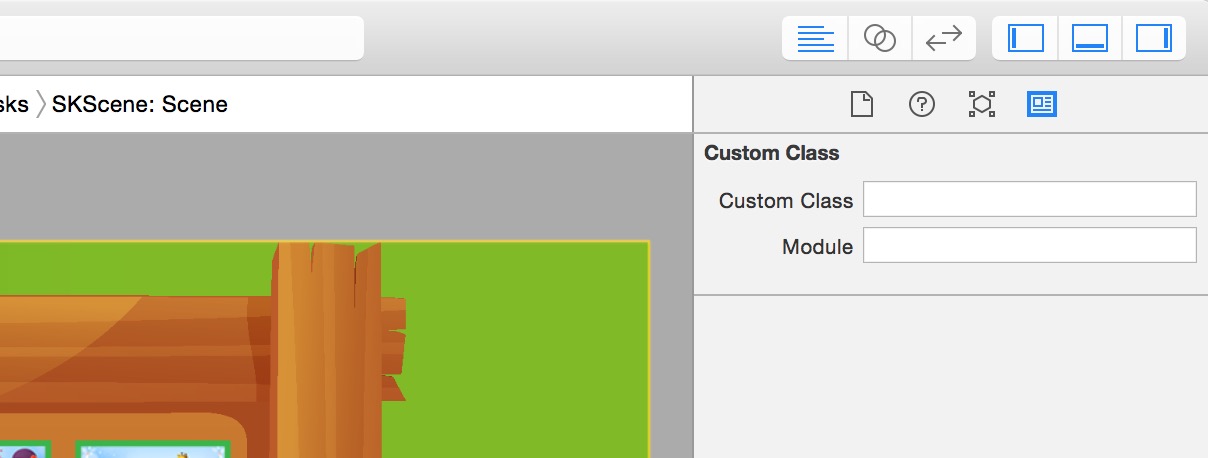The height and width of the screenshot is (458, 1208).
Task: Select the Custom Class inspector tab
Action: 1042,104
